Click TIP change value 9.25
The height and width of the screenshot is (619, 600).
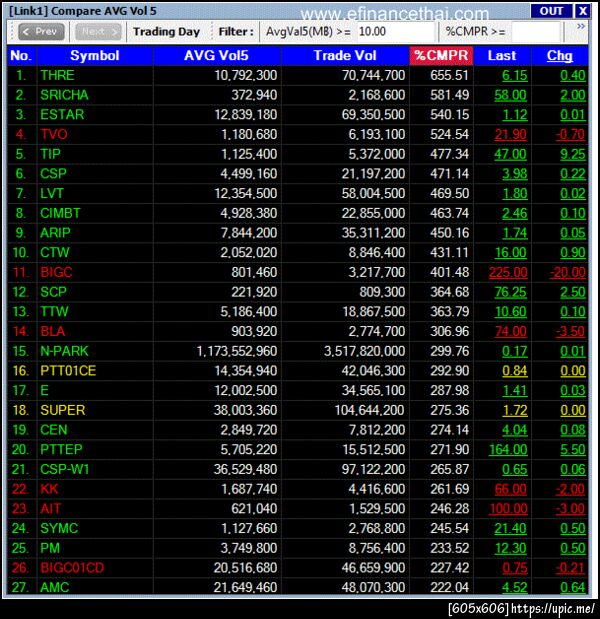[x=572, y=154]
